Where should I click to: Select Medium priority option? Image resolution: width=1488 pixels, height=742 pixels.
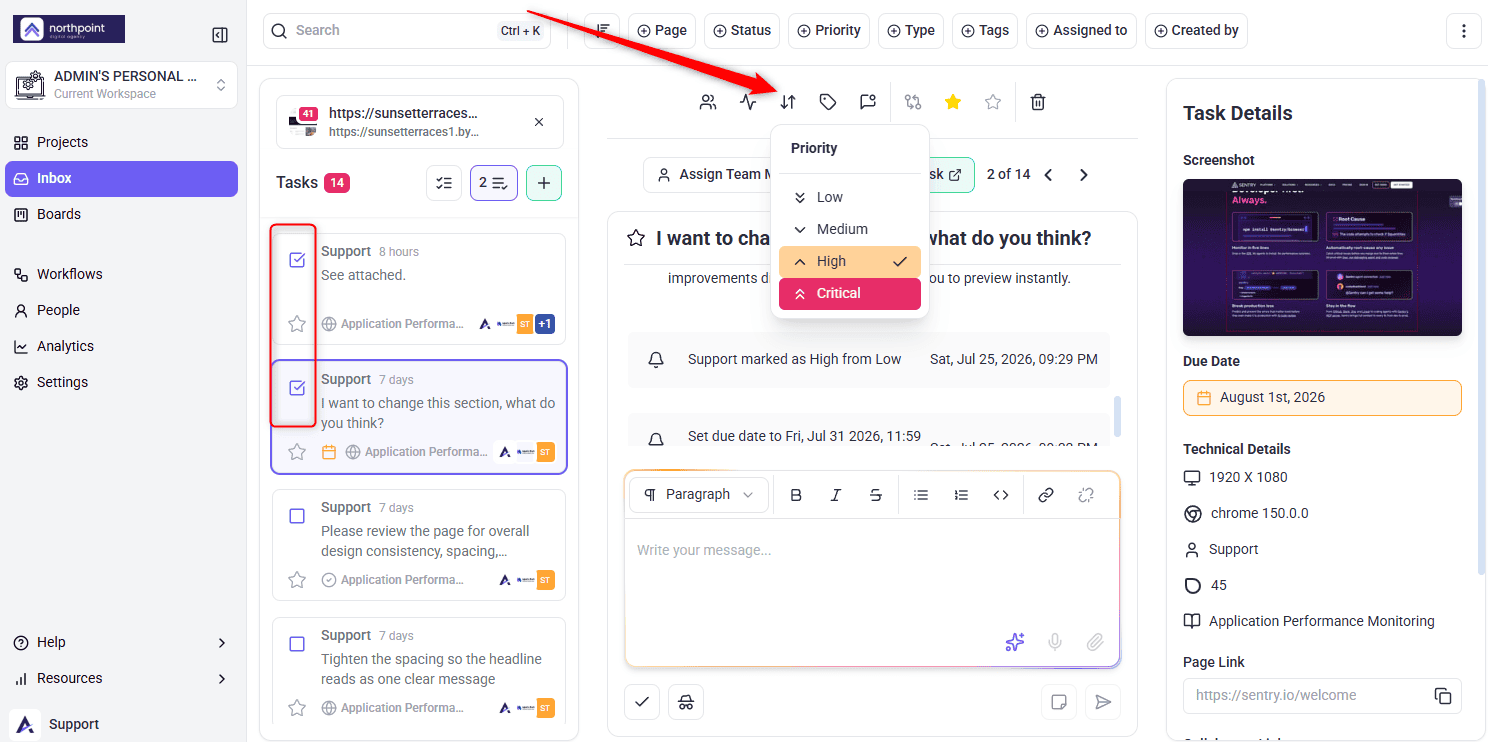click(x=850, y=229)
